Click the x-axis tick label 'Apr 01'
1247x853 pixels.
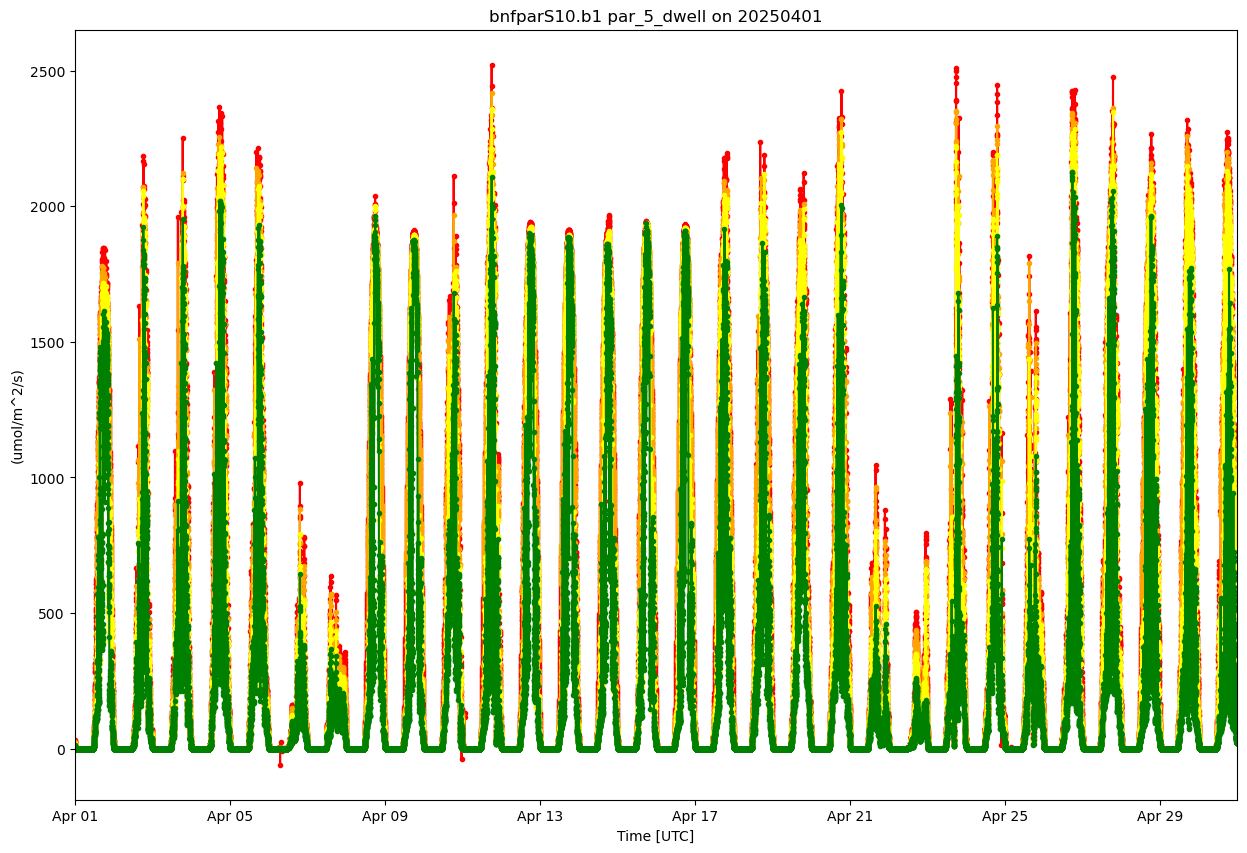coord(76,815)
